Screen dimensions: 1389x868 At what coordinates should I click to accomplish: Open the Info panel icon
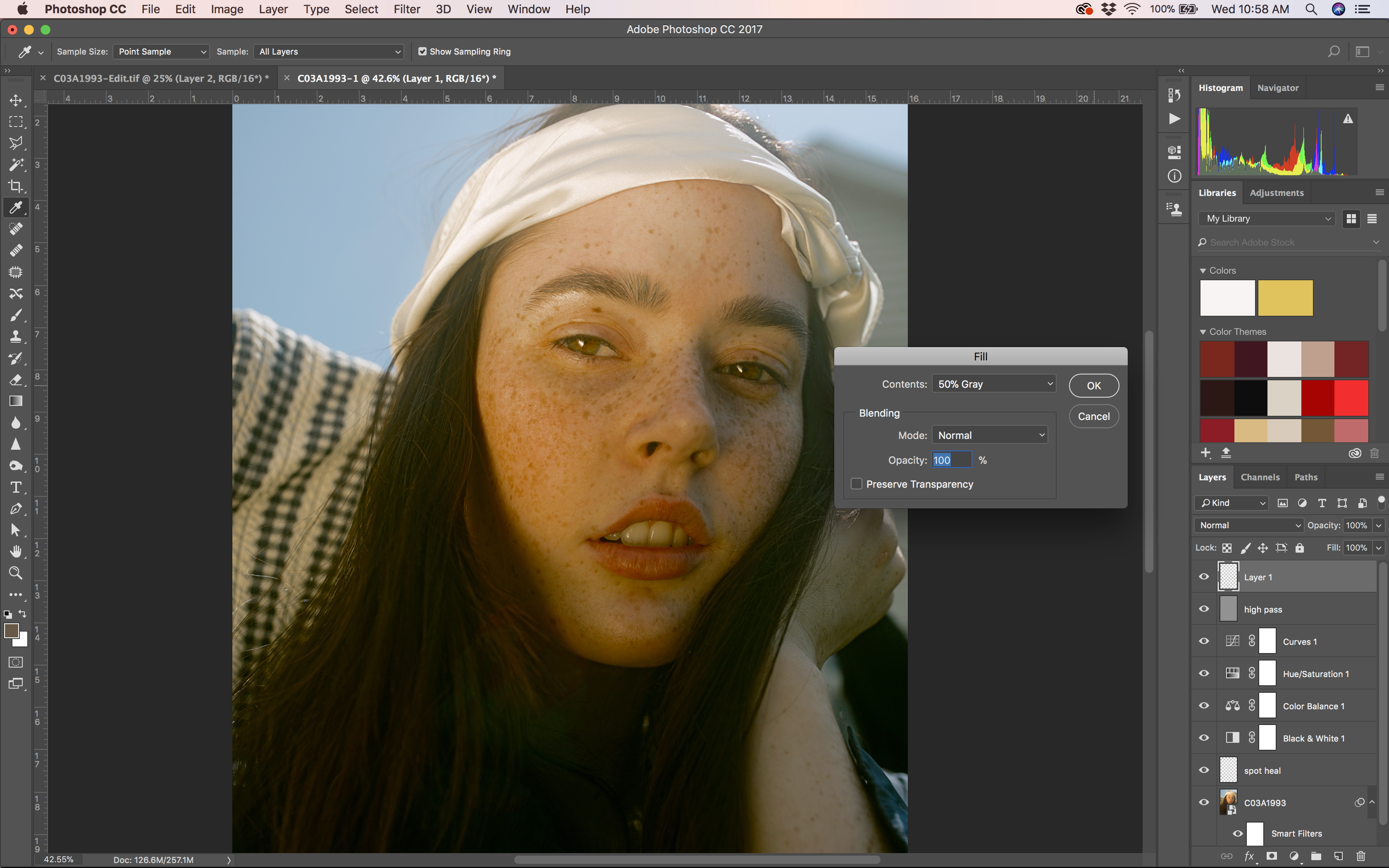[x=1174, y=176]
